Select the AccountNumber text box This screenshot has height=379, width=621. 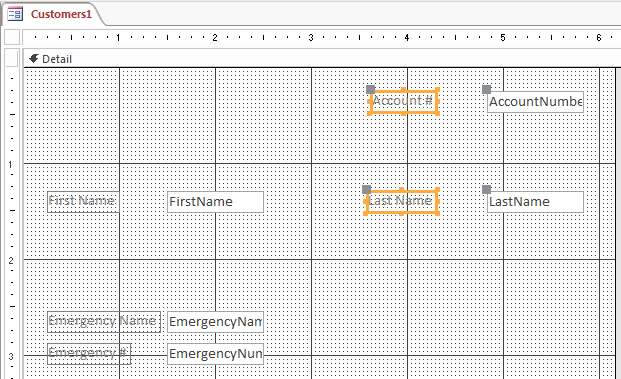[x=535, y=102]
